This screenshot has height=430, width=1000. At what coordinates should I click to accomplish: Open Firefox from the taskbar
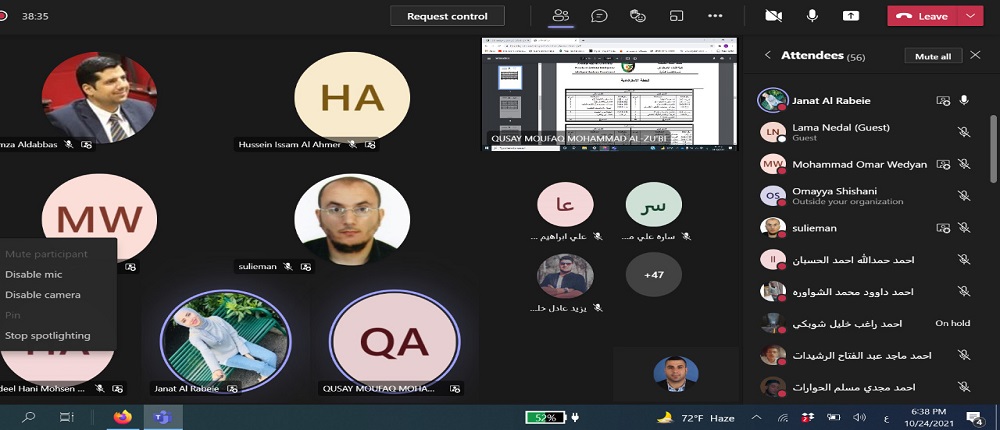[x=123, y=417]
